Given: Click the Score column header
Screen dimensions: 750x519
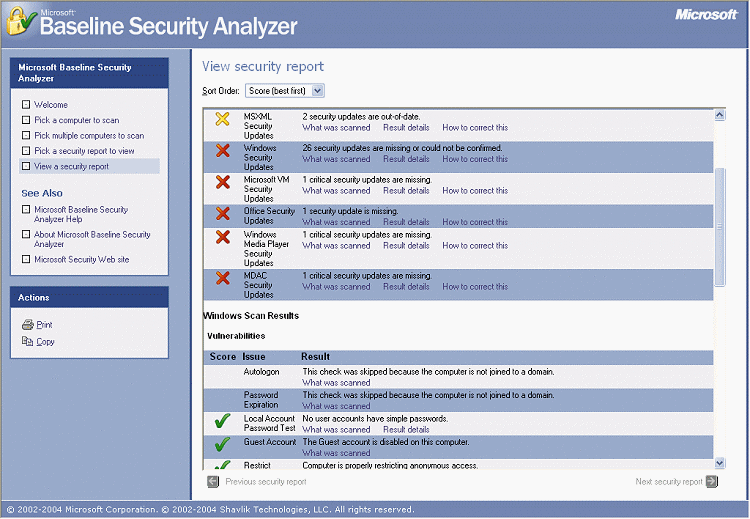Looking at the screenshot, I should pyautogui.click(x=223, y=357).
